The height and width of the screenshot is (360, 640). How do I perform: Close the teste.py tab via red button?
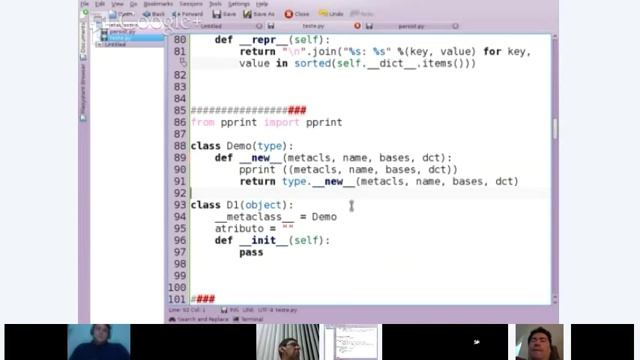(x=358, y=26)
